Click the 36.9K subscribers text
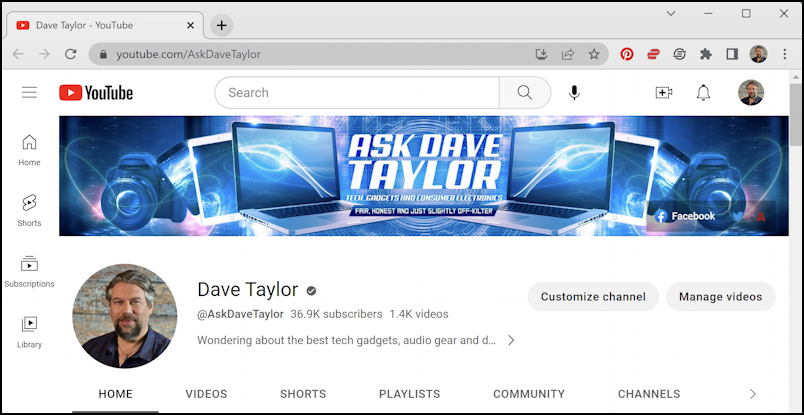Viewport: 804px width, 415px height. (x=336, y=314)
